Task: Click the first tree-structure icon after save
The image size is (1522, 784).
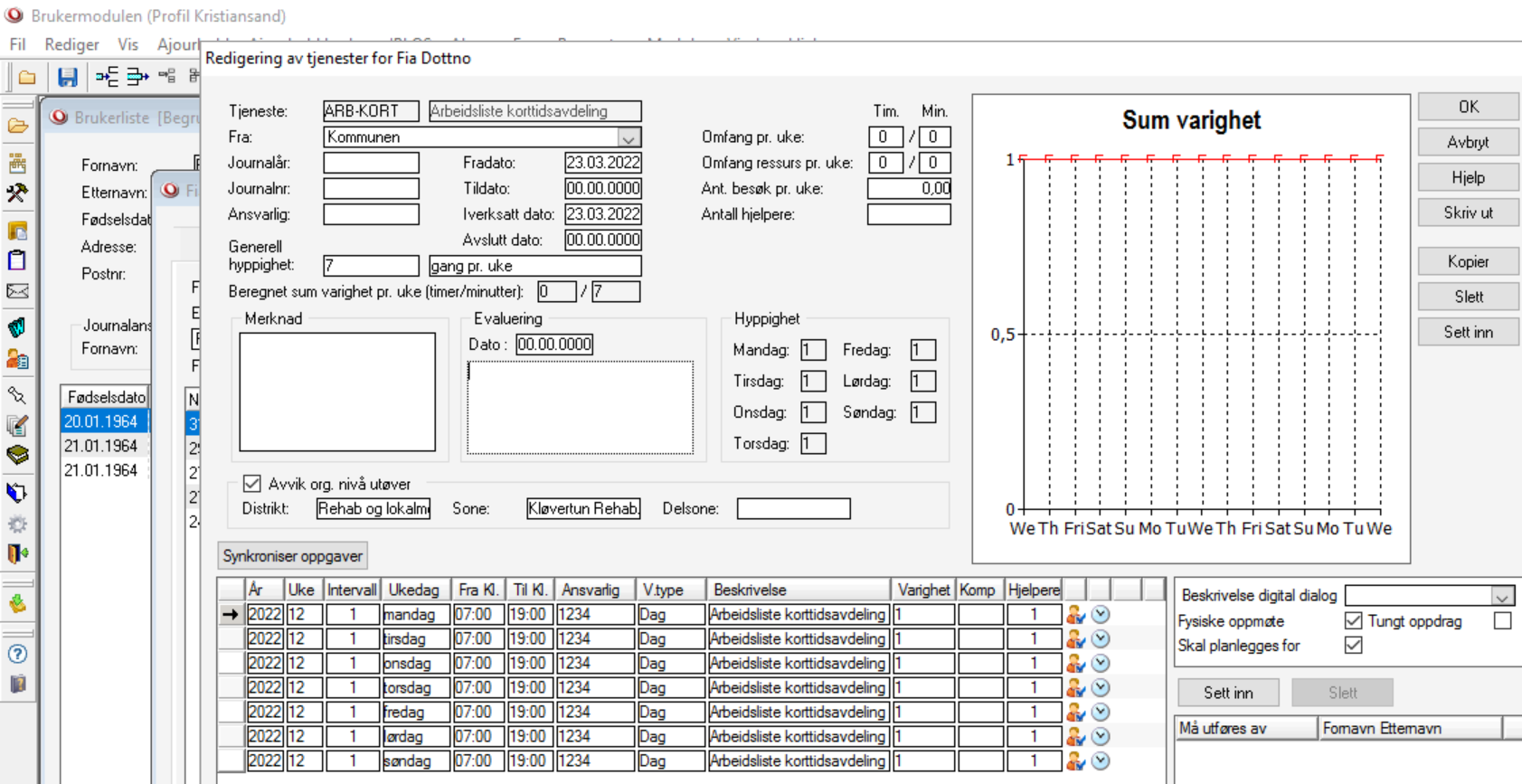Action: [x=107, y=77]
